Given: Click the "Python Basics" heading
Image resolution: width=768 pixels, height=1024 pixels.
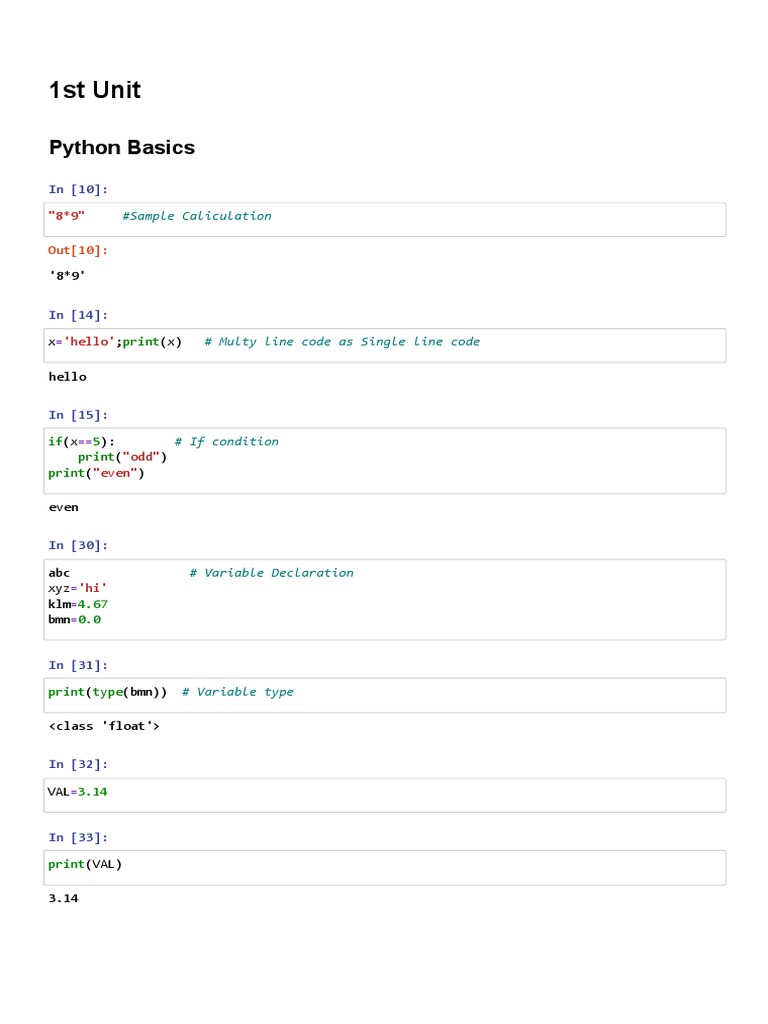Looking at the screenshot, I should tap(122, 148).
